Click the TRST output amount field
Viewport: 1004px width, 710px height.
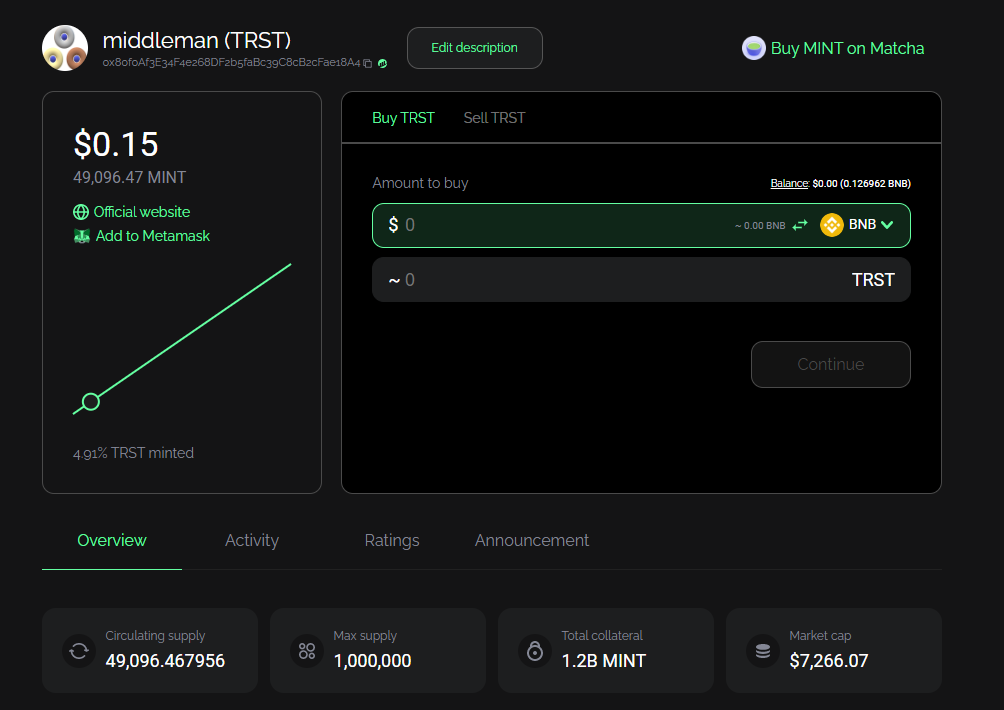click(641, 280)
